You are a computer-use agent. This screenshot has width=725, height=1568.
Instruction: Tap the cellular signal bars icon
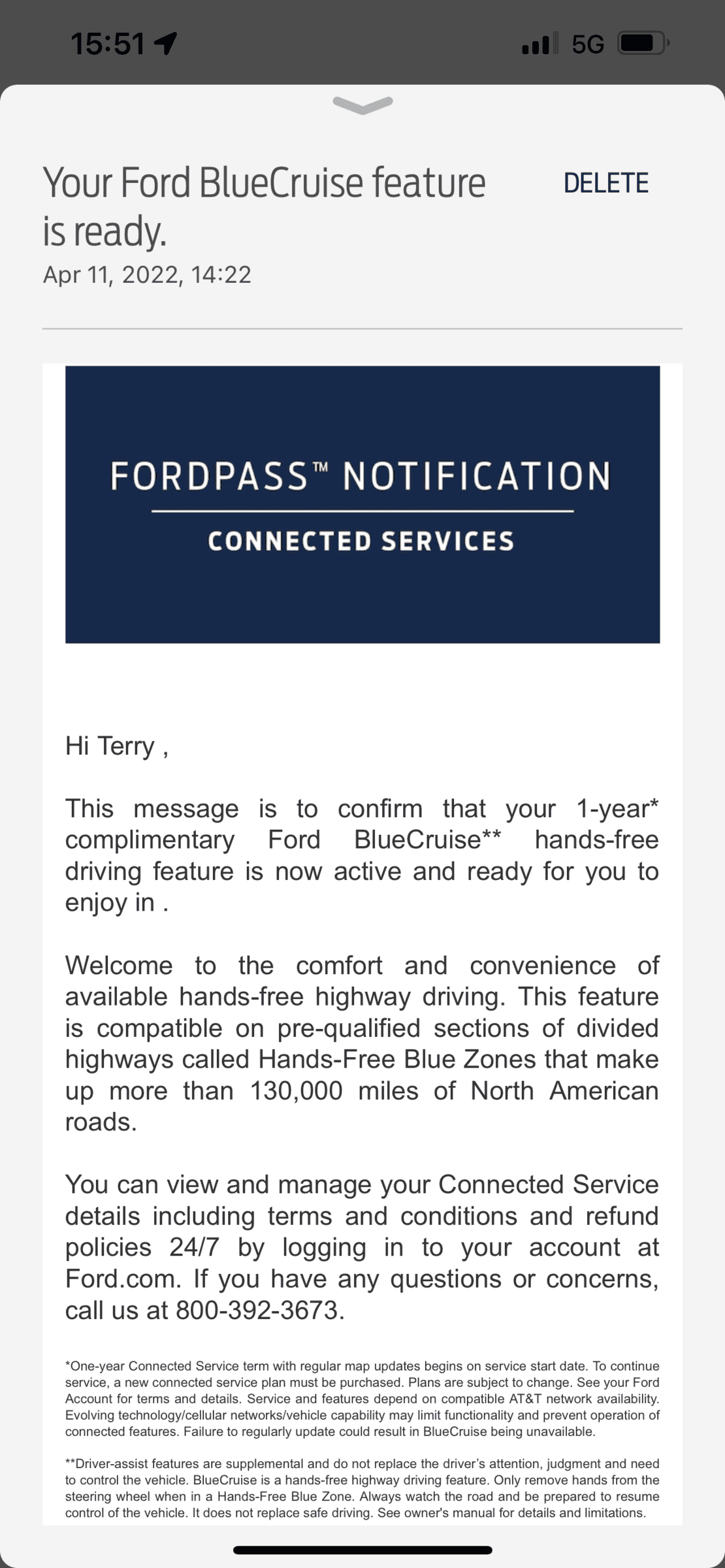pyautogui.click(x=541, y=44)
